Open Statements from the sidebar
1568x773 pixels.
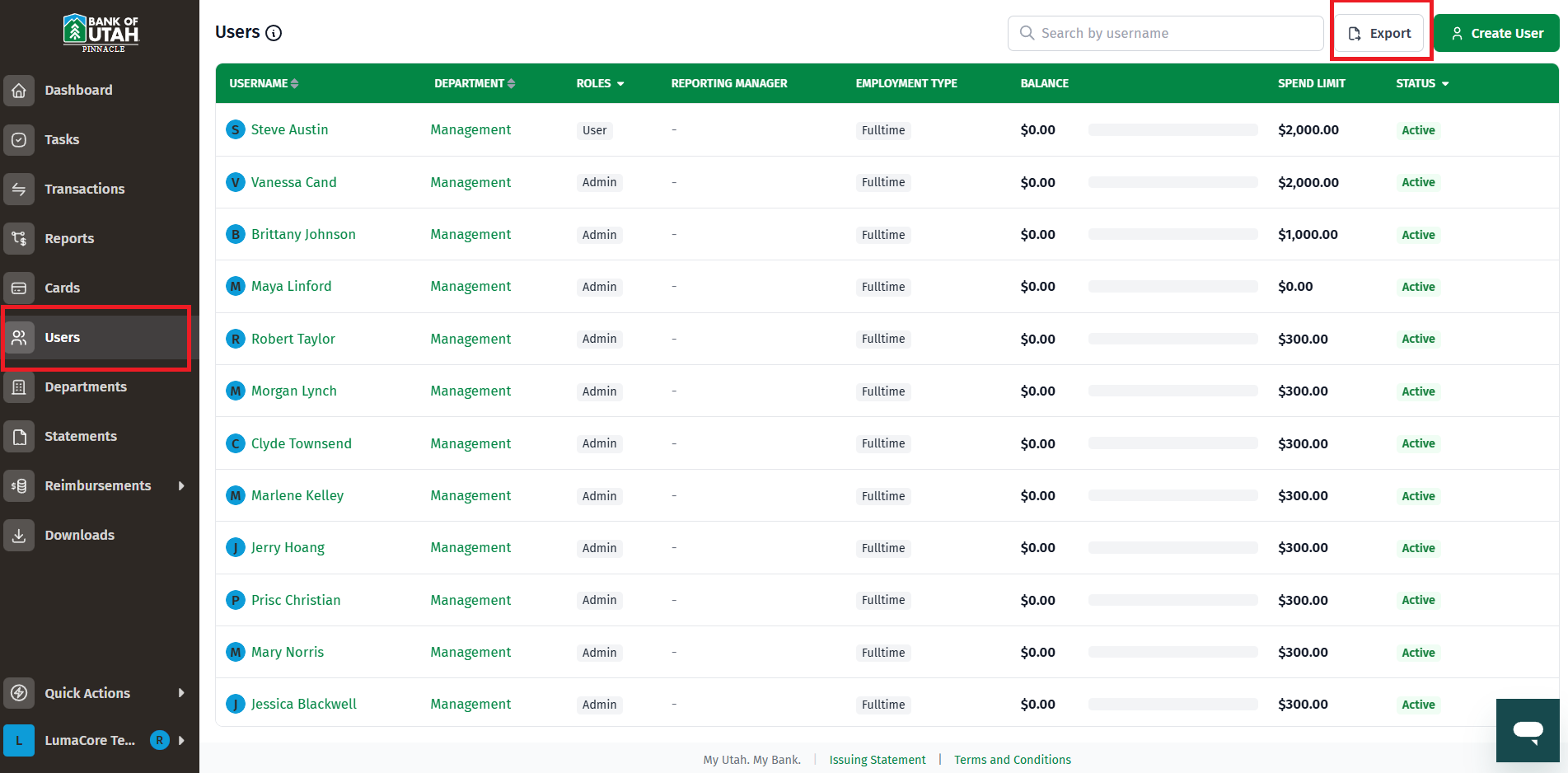coord(81,437)
